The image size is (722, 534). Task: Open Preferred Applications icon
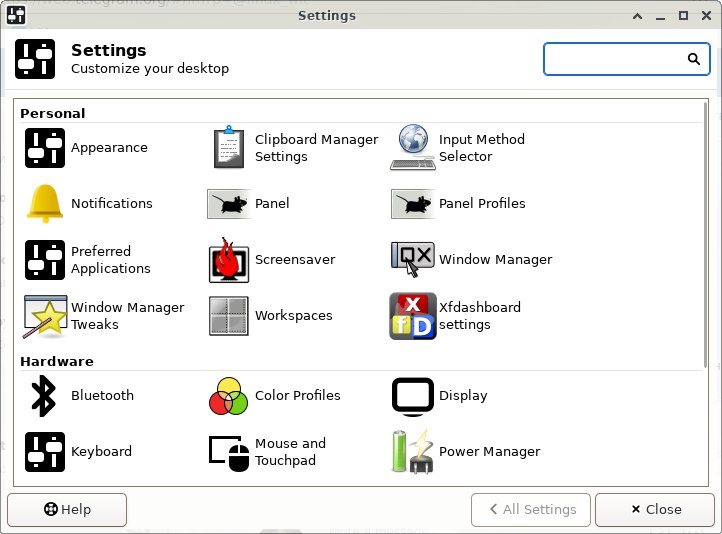[45, 260]
